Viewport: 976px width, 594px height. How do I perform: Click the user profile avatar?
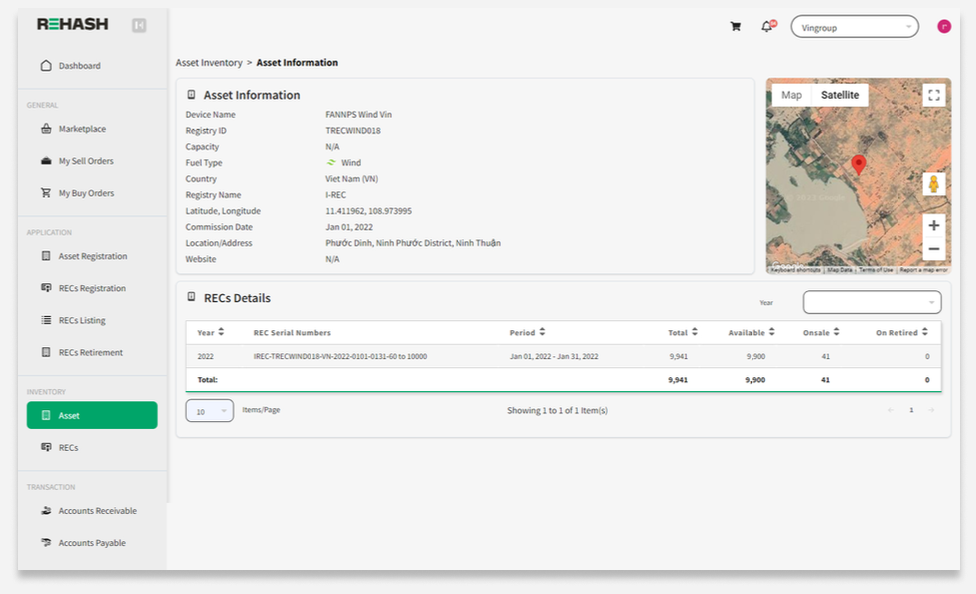[x=943, y=27]
